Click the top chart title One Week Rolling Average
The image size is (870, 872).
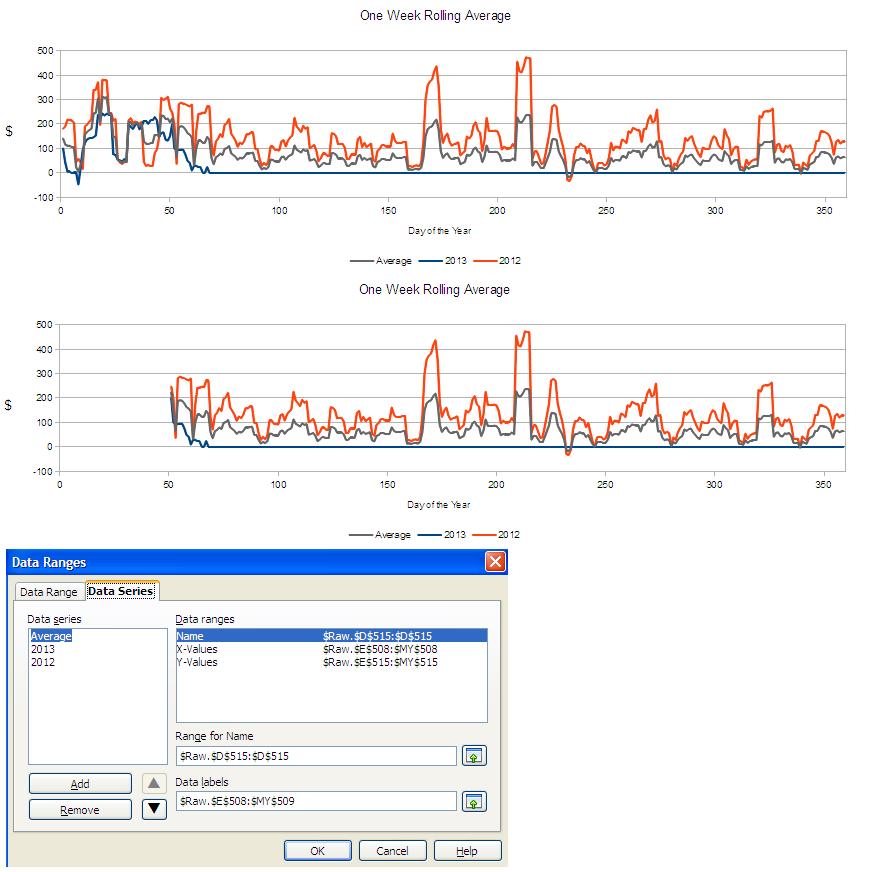(x=435, y=16)
